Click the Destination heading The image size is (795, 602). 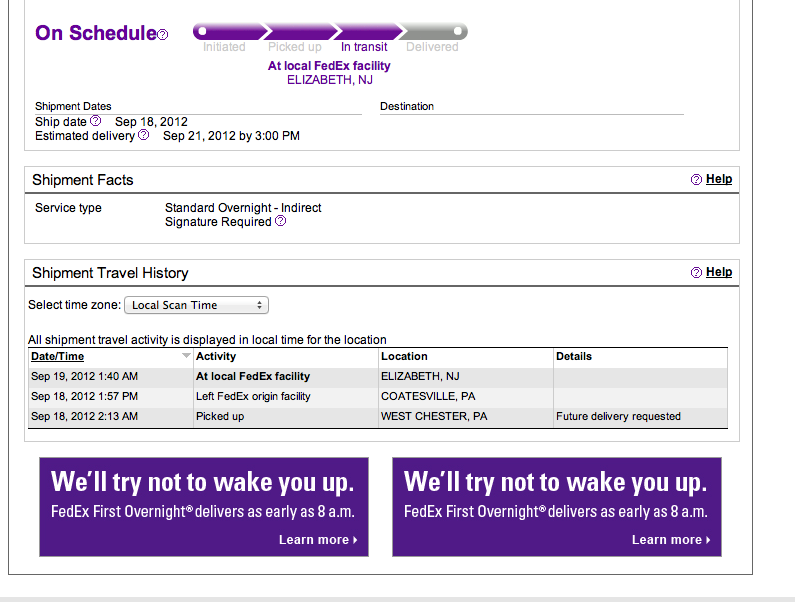coord(407,107)
